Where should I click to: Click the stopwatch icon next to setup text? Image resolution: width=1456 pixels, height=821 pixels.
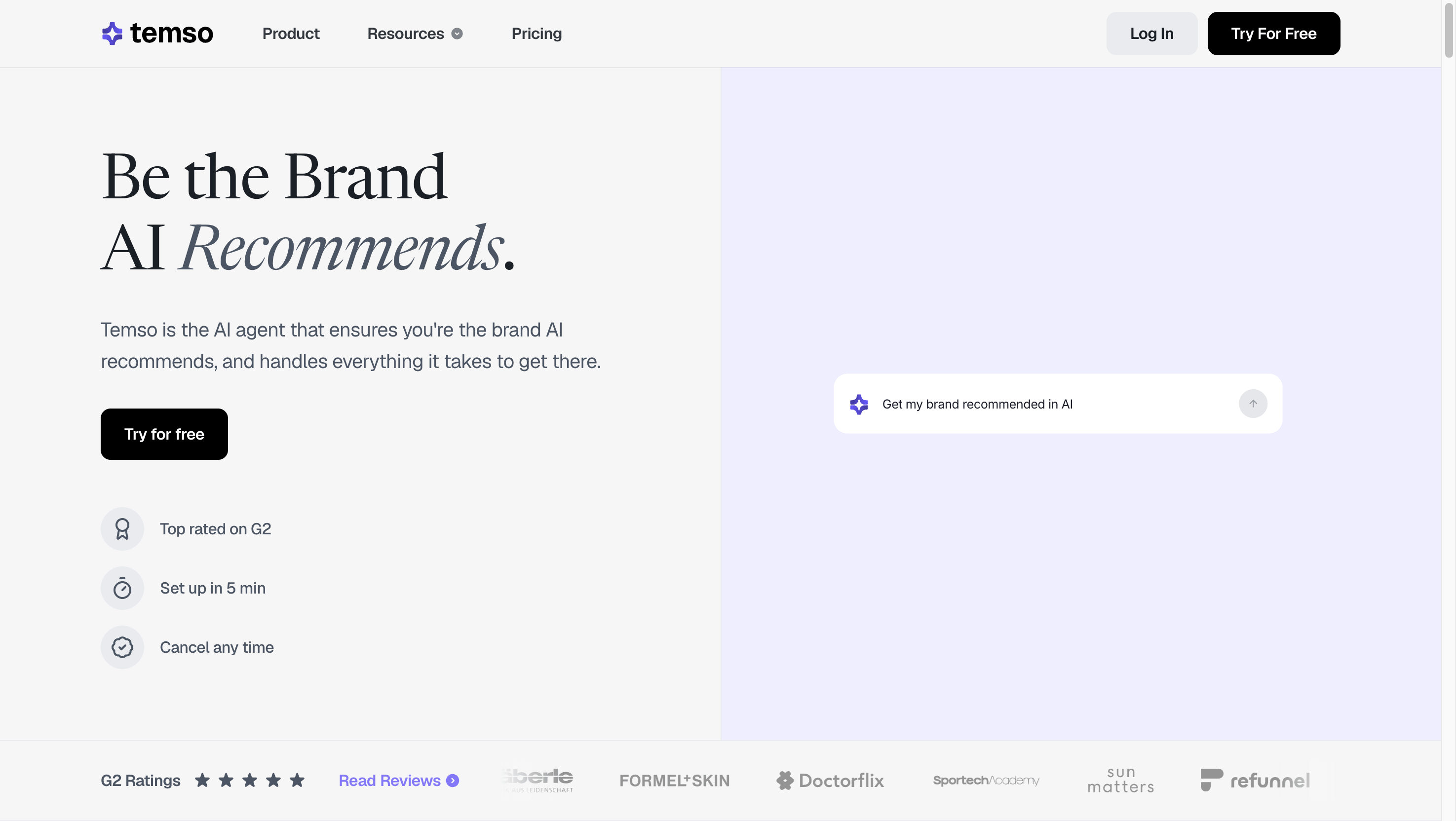coord(122,588)
